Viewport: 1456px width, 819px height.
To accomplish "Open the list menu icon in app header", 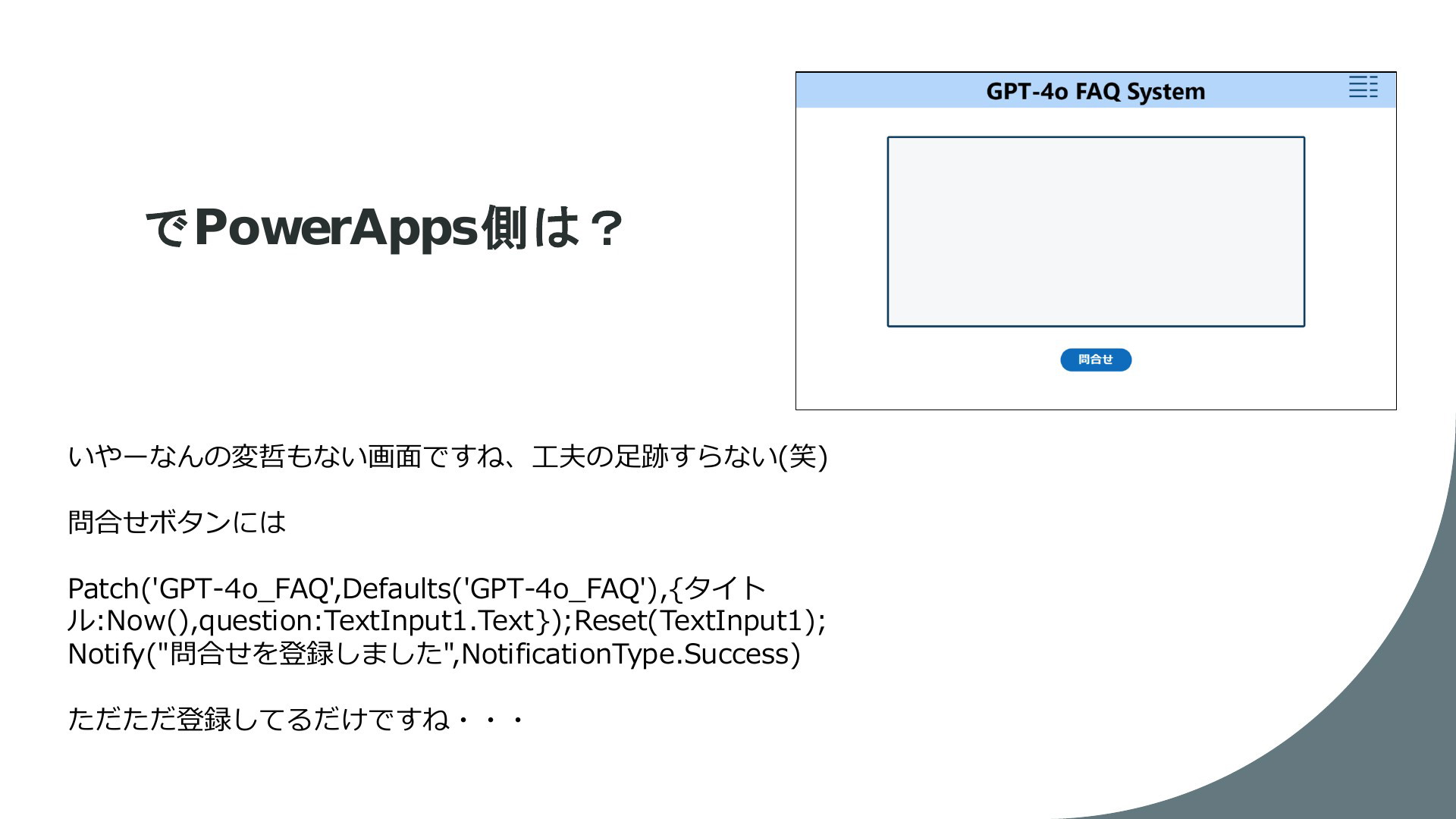I will coord(1363,86).
